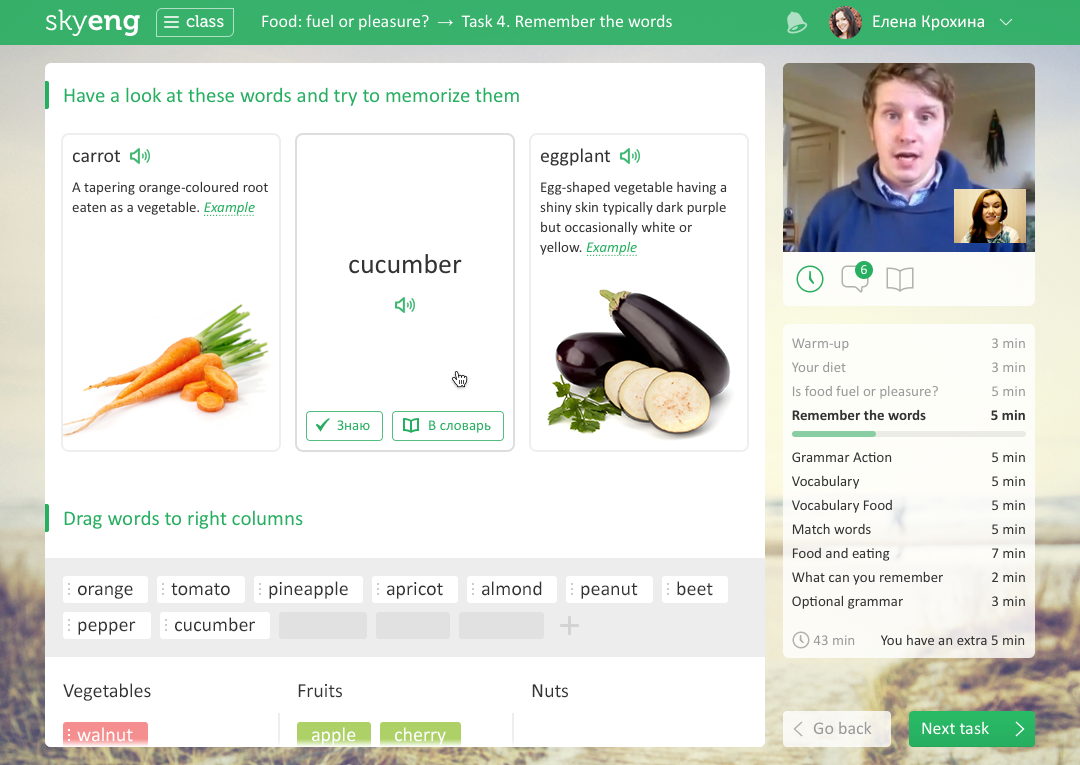
Task: Show the eggplant Example link
Action: point(612,247)
